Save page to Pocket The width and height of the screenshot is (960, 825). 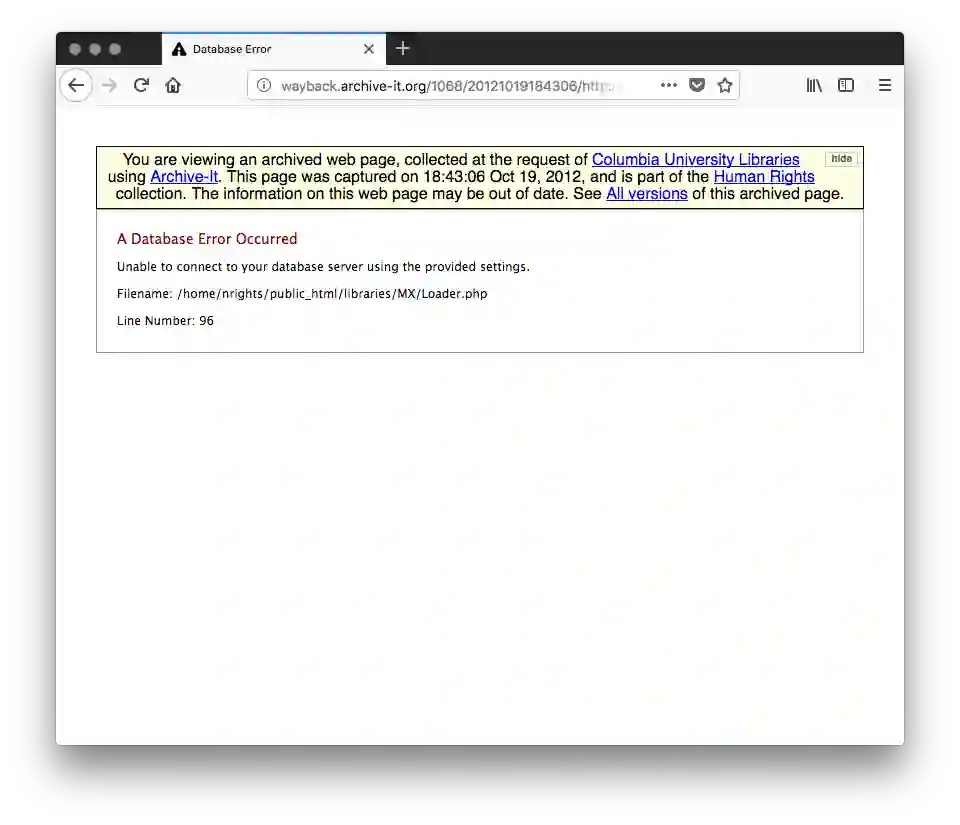point(697,85)
